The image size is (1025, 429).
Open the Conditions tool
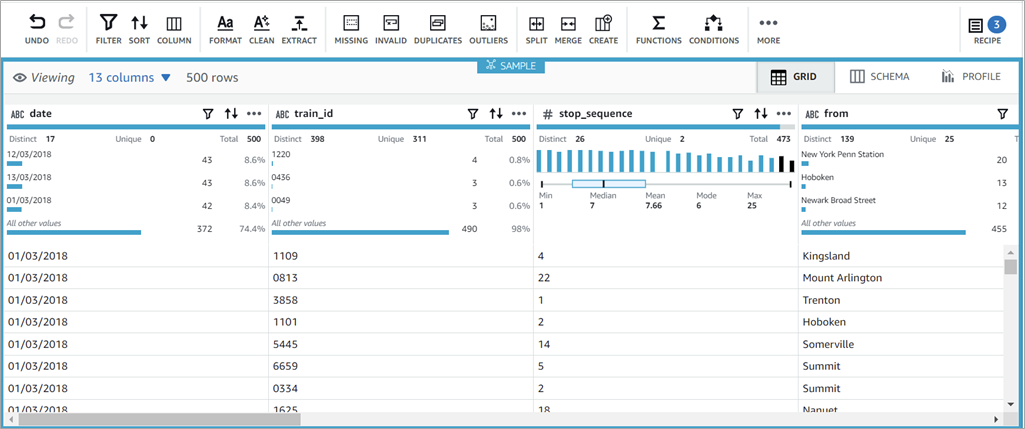(713, 22)
